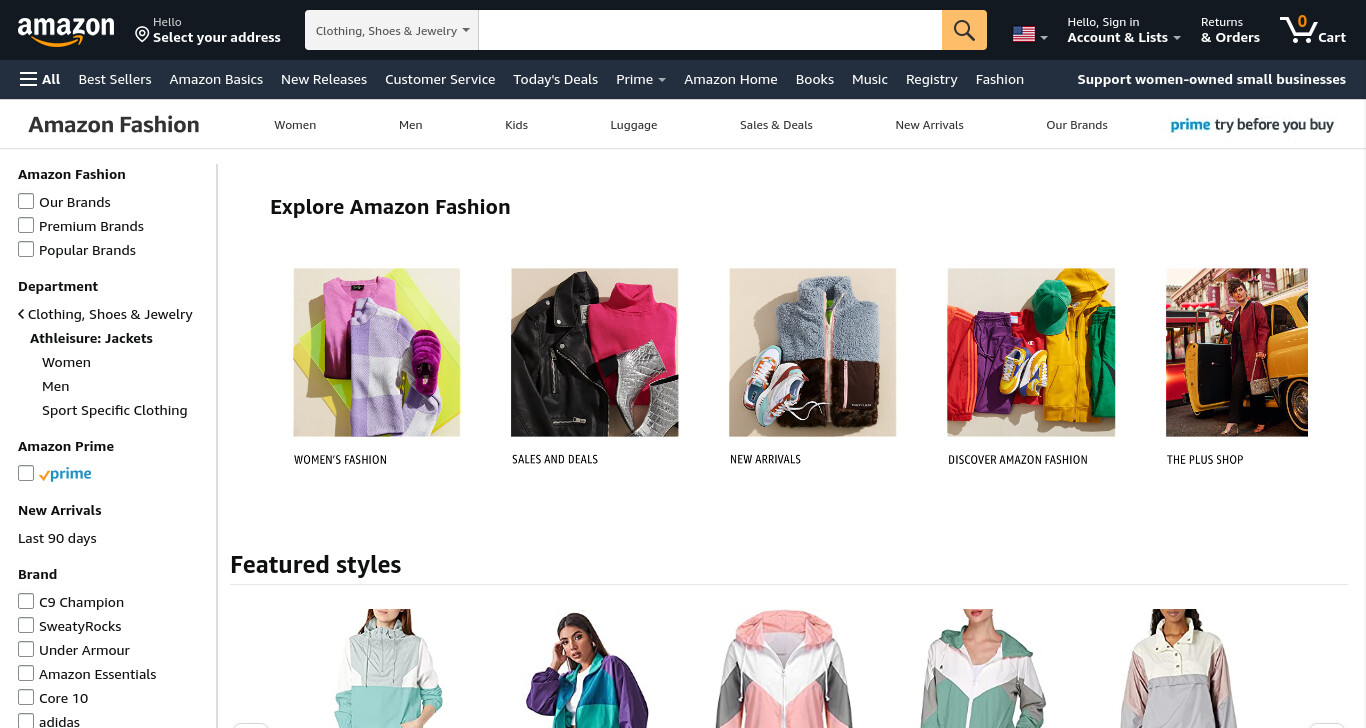1366x728 pixels.
Task: Enable the Prime filter checkbox
Action: click(x=26, y=473)
